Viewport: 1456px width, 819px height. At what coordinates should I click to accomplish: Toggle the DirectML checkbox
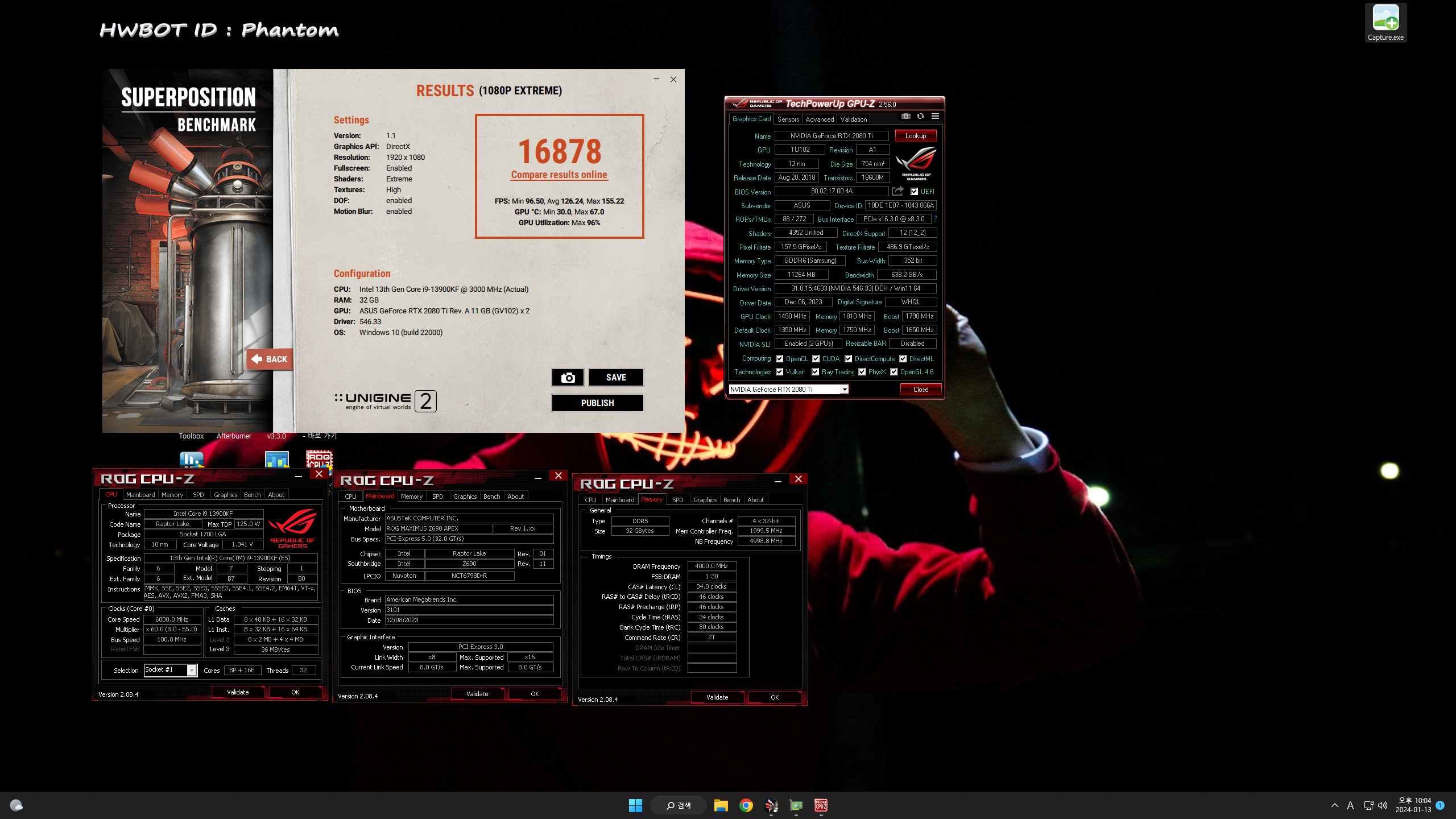click(903, 359)
